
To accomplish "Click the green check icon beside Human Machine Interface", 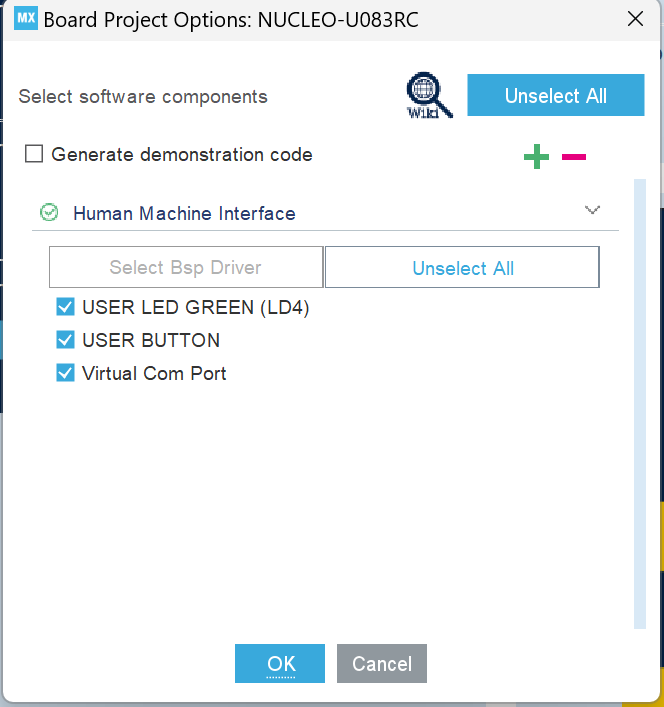I will point(49,212).
